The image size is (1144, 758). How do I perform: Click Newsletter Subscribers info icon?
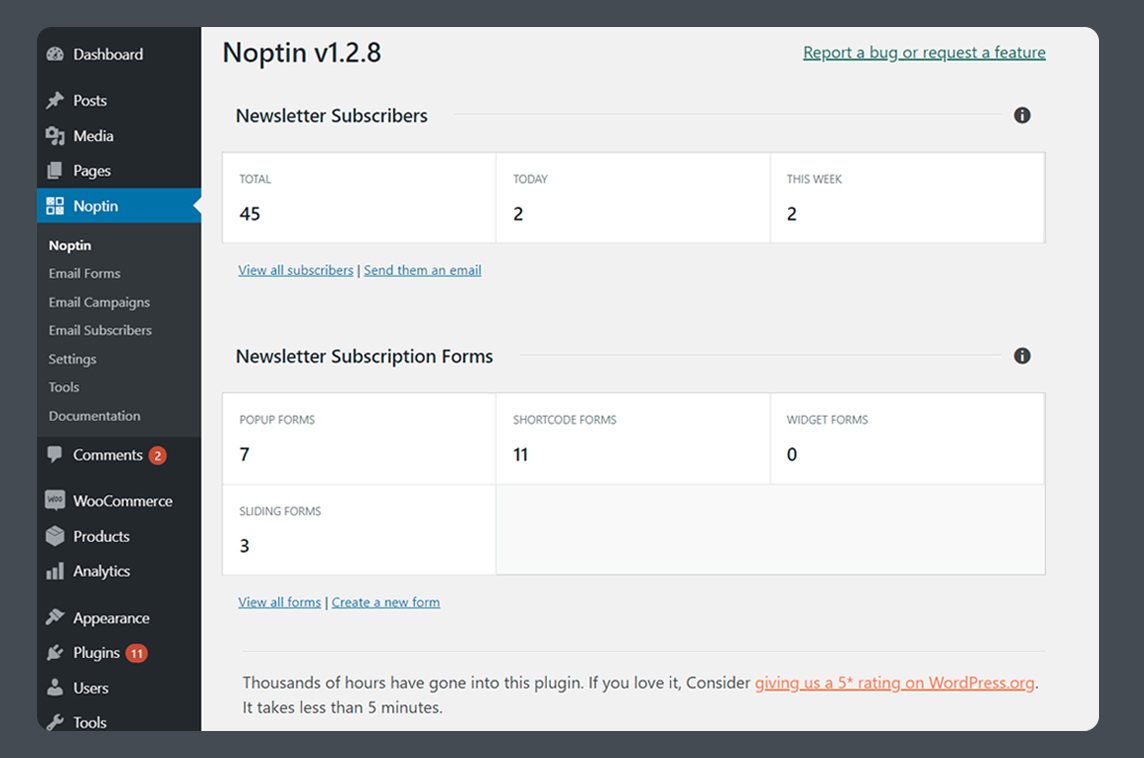click(x=1022, y=115)
